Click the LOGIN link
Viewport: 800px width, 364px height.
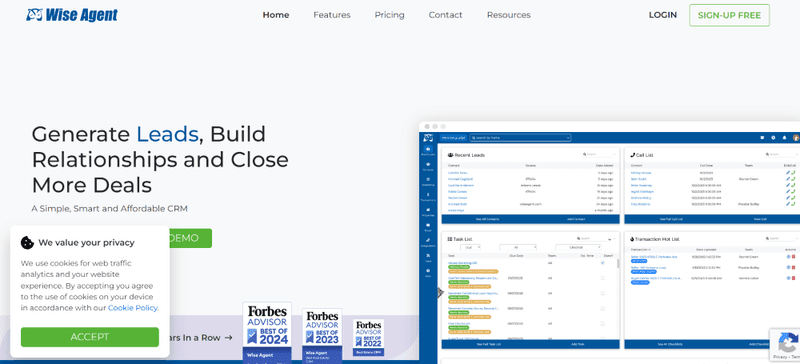coord(663,15)
